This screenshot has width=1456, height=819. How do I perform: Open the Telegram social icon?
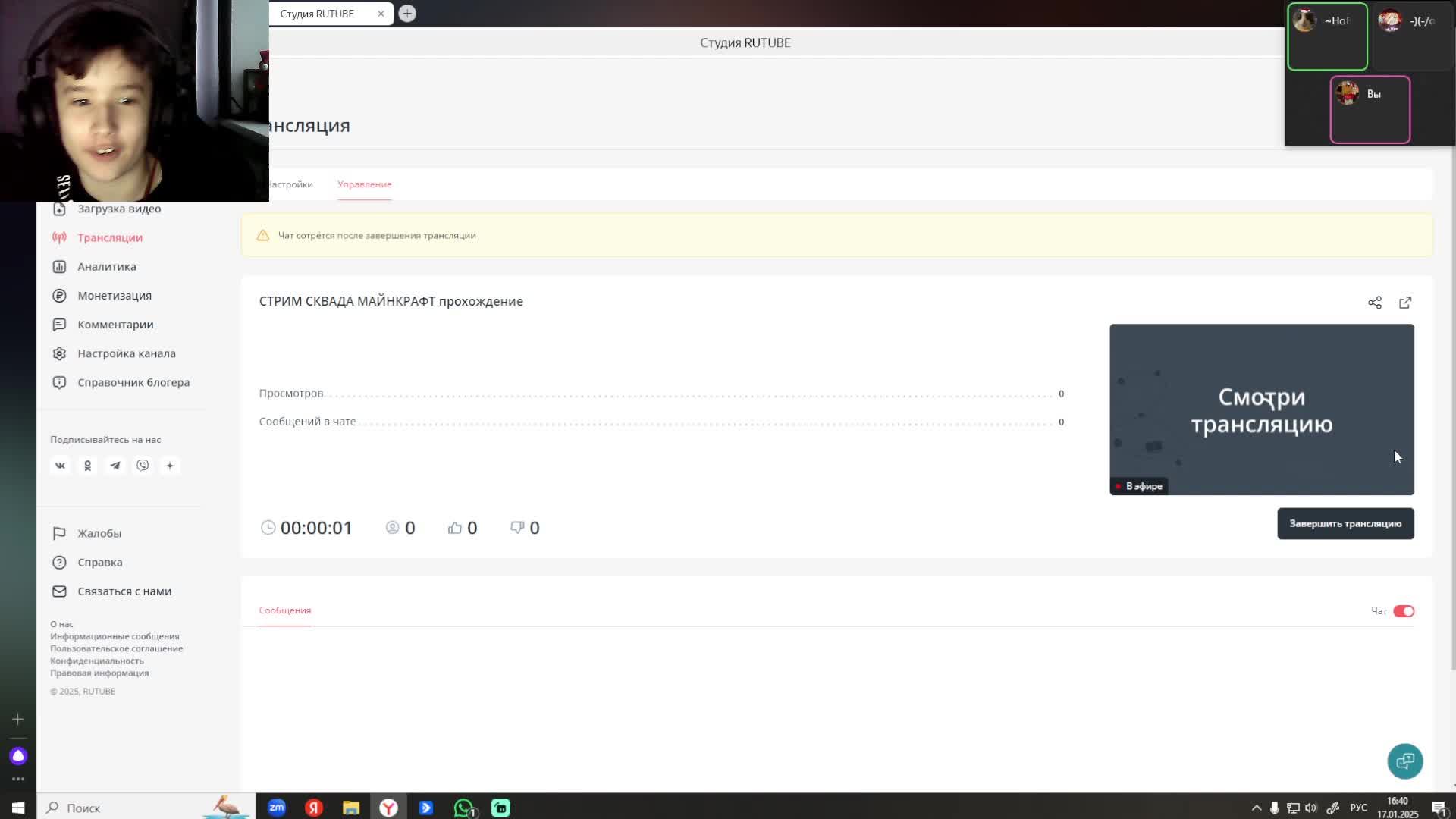[115, 466]
